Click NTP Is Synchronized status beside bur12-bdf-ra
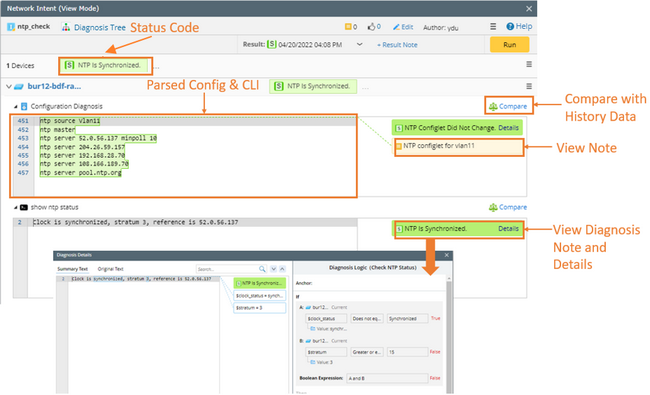The width and height of the screenshot is (650, 395). pyautogui.click(x=313, y=86)
